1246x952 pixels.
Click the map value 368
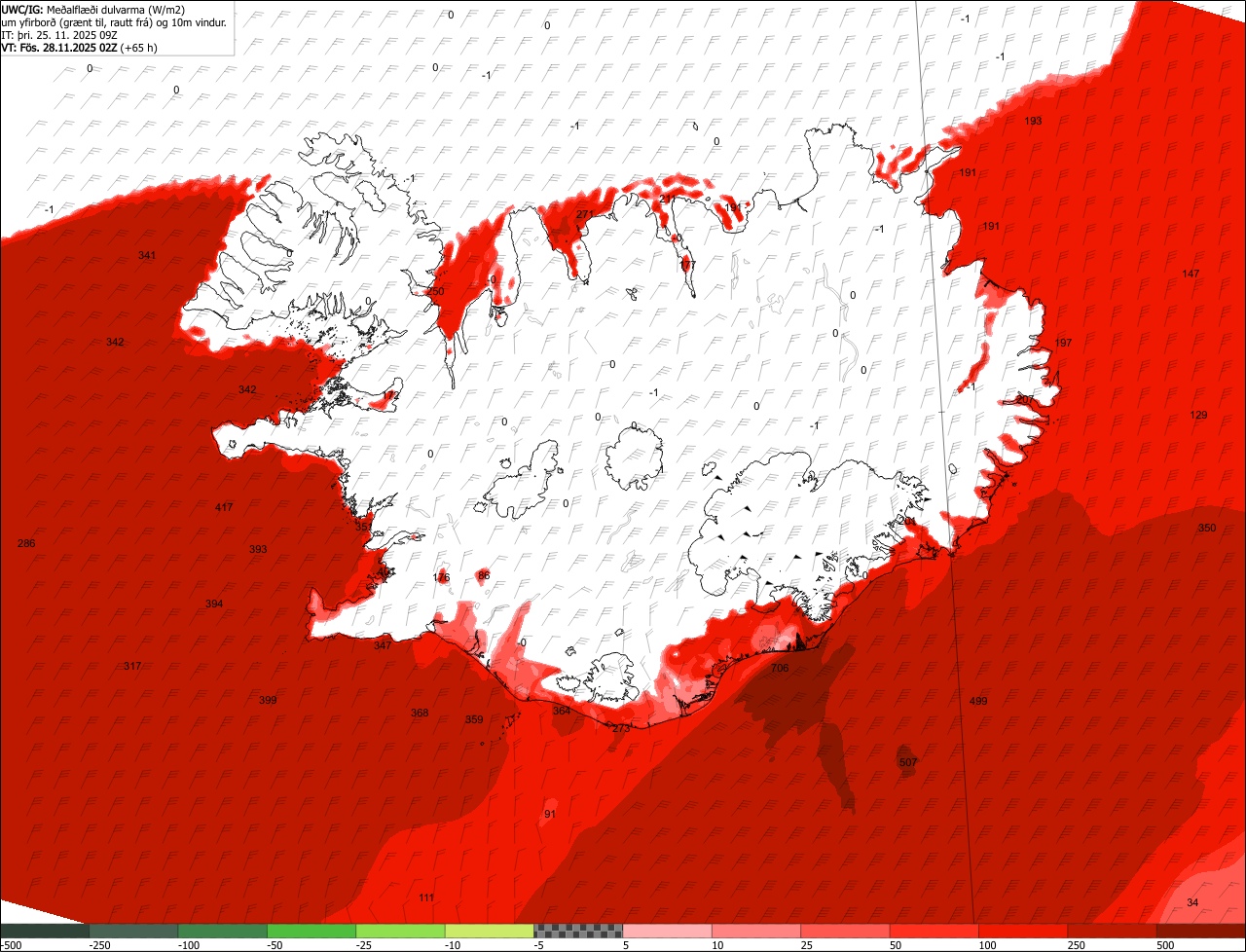click(x=420, y=714)
